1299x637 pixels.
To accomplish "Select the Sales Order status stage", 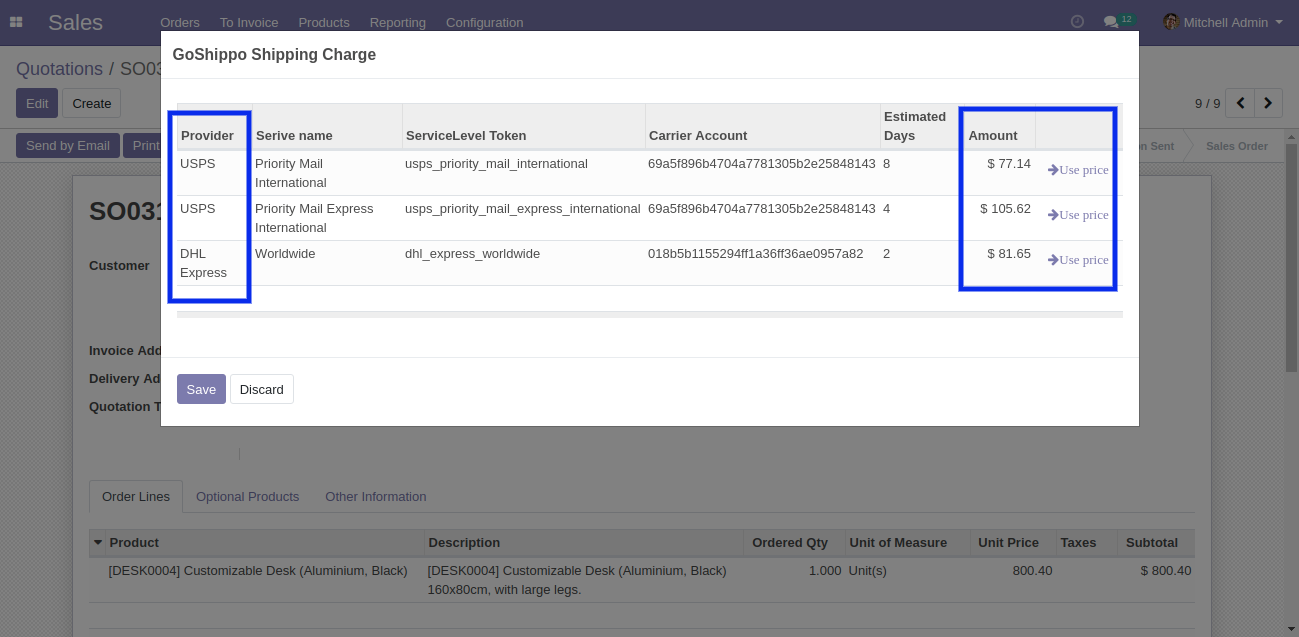I will pyautogui.click(x=1236, y=146).
